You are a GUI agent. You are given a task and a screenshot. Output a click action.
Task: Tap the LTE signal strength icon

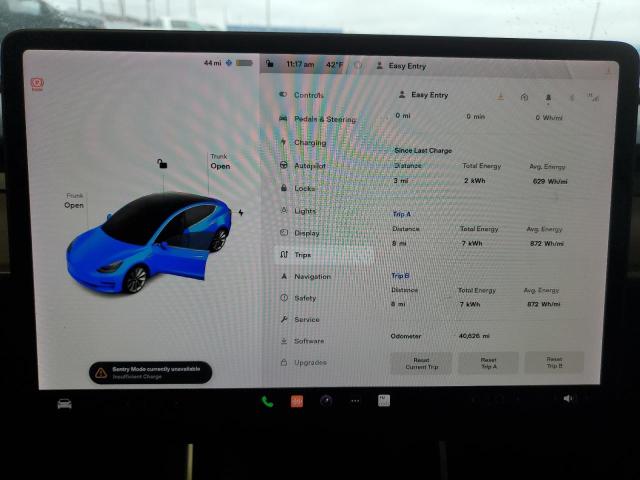tap(594, 97)
